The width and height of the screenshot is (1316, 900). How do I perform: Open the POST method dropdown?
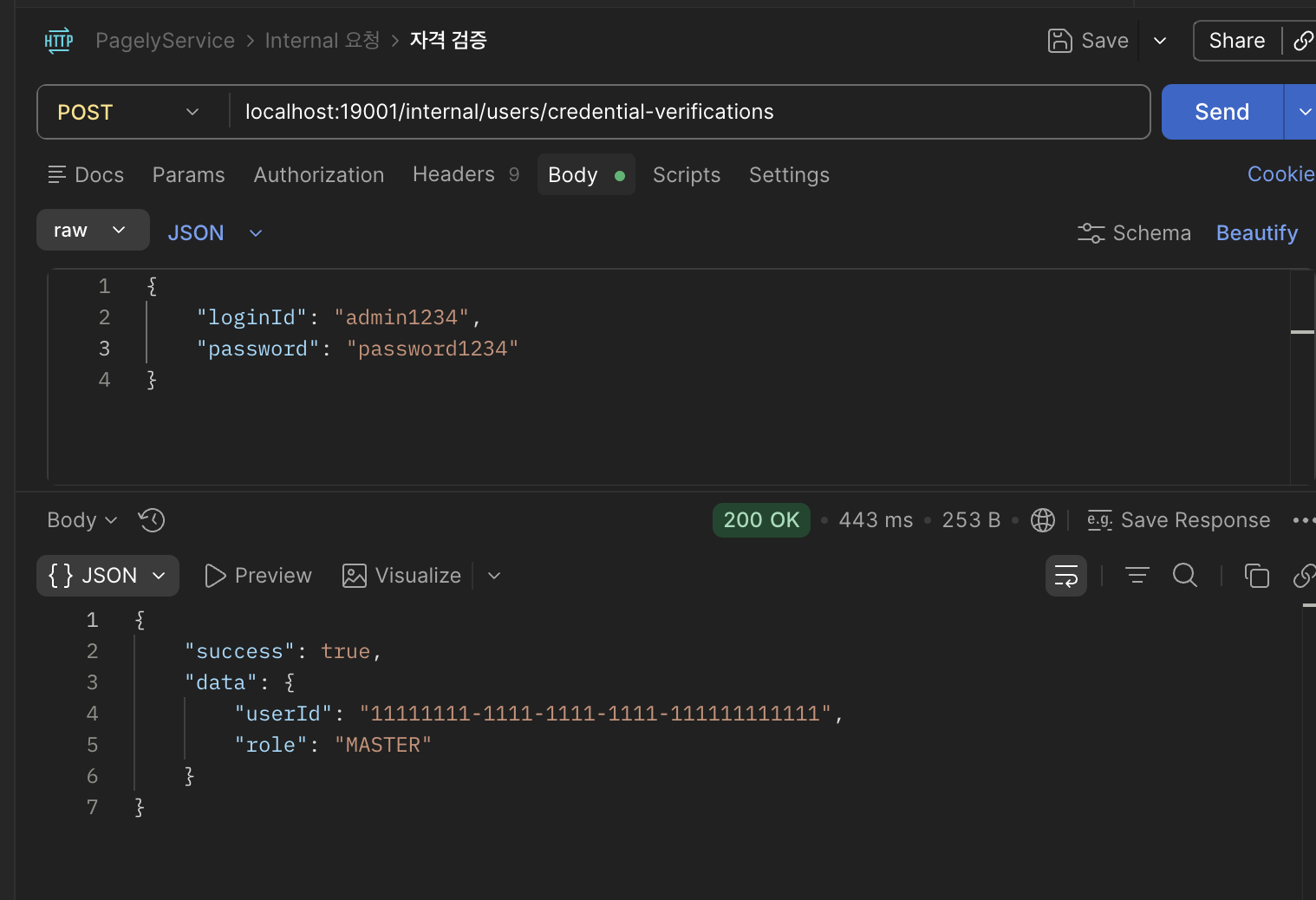coord(128,112)
